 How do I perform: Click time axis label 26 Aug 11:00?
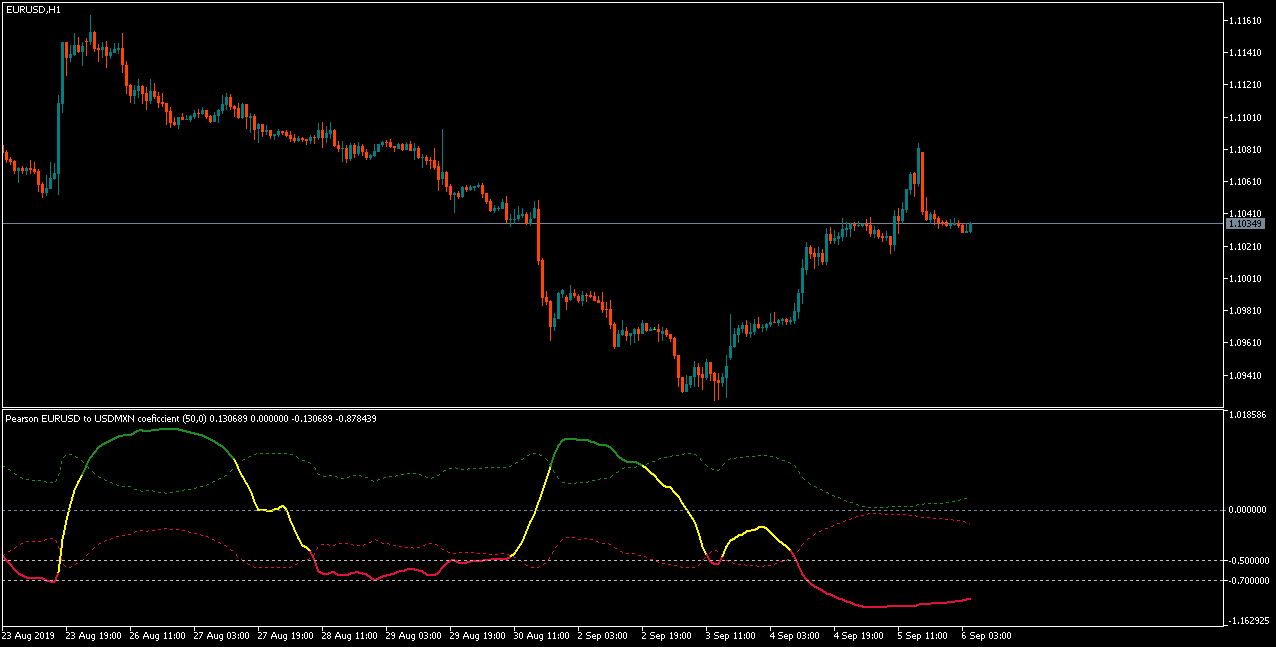click(x=159, y=635)
